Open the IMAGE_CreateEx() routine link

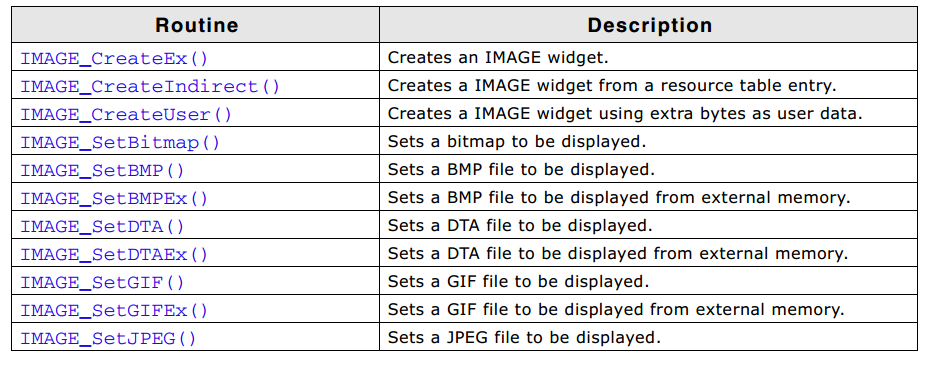point(114,59)
